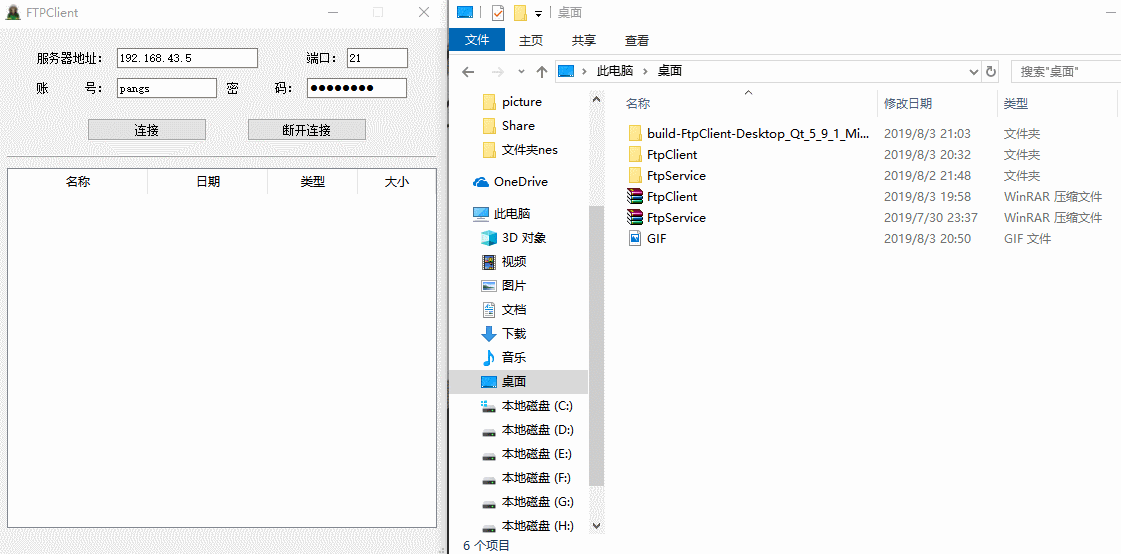Select the picture folder in navigation pane
The width and height of the screenshot is (1121, 554).
coord(521,102)
